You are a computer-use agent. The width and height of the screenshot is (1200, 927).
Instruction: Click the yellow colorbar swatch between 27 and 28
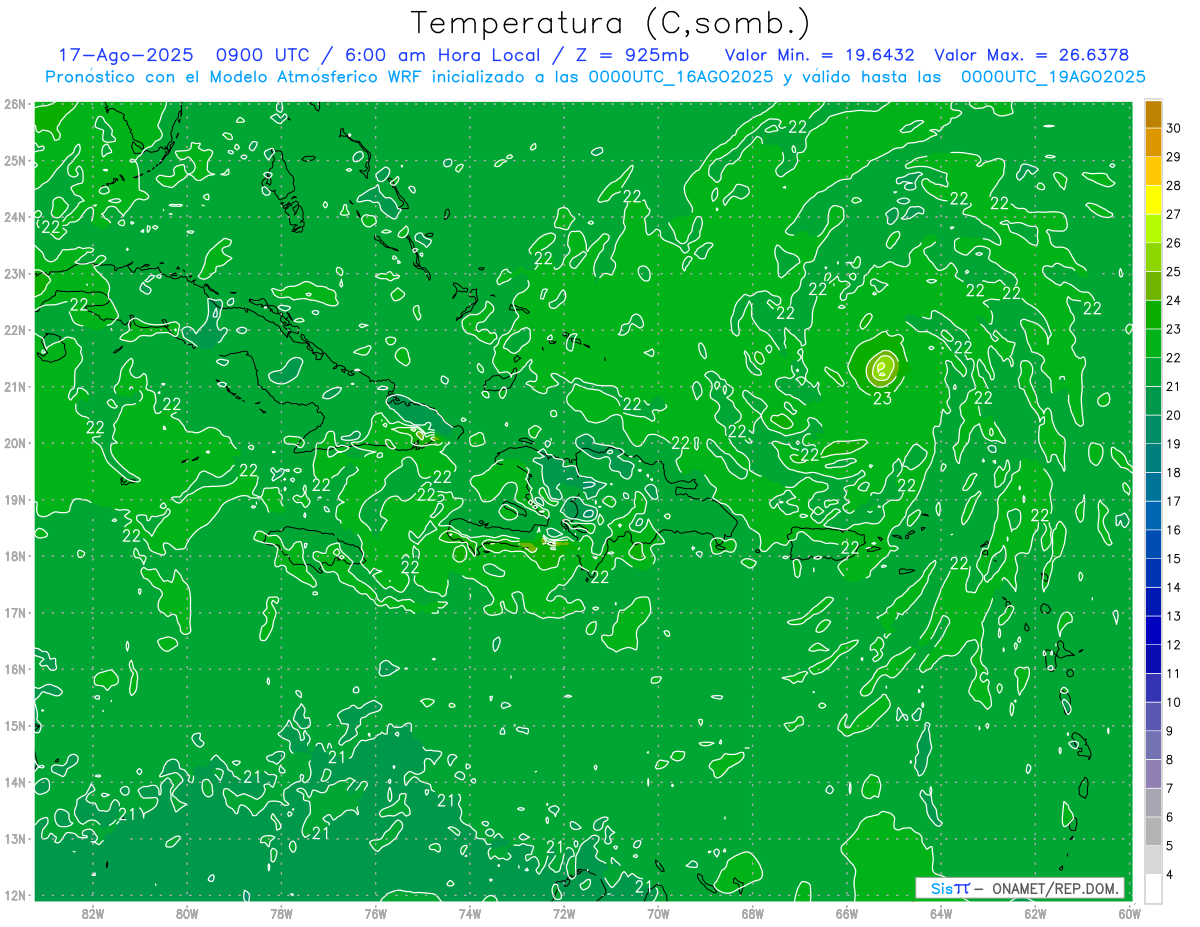1153,200
